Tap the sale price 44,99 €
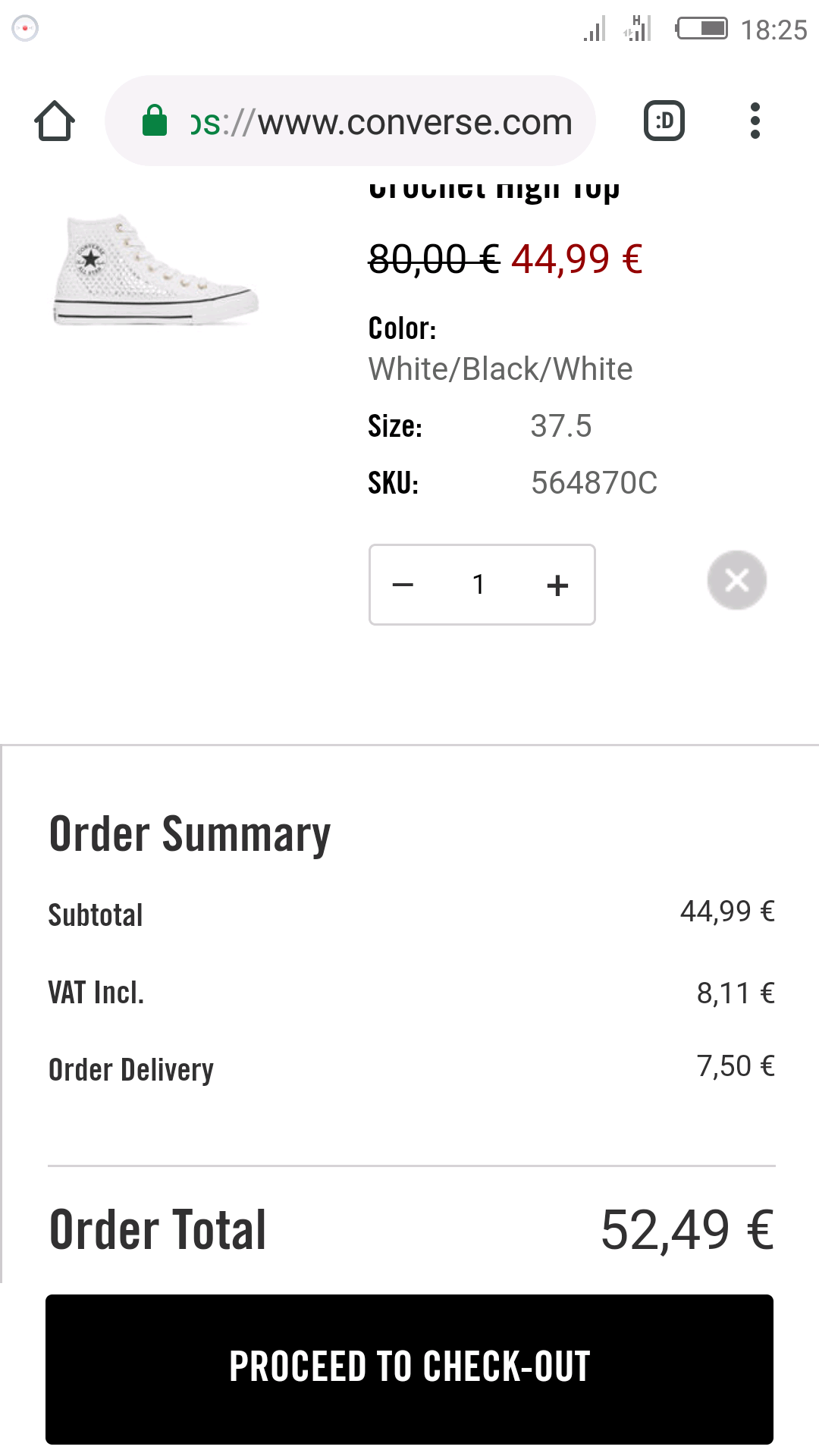Image resolution: width=819 pixels, height=1456 pixels. tap(577, 259)
